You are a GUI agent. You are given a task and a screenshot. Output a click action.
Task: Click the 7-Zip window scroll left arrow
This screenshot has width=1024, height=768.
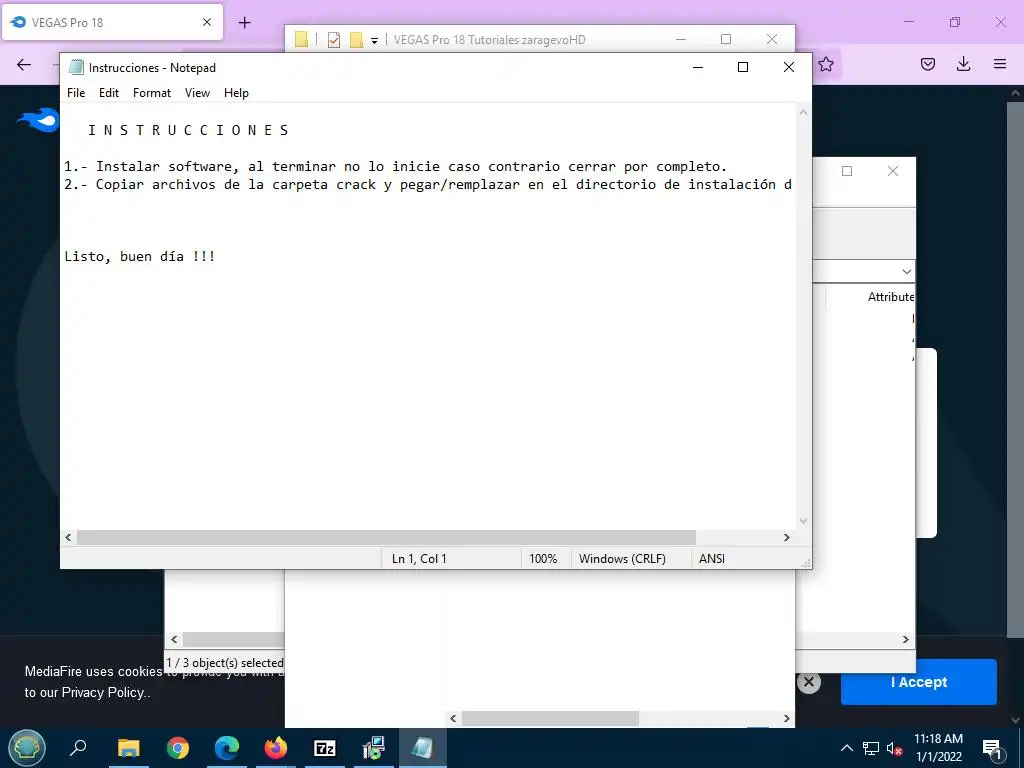pyautogui.click(x=174, y=639)
